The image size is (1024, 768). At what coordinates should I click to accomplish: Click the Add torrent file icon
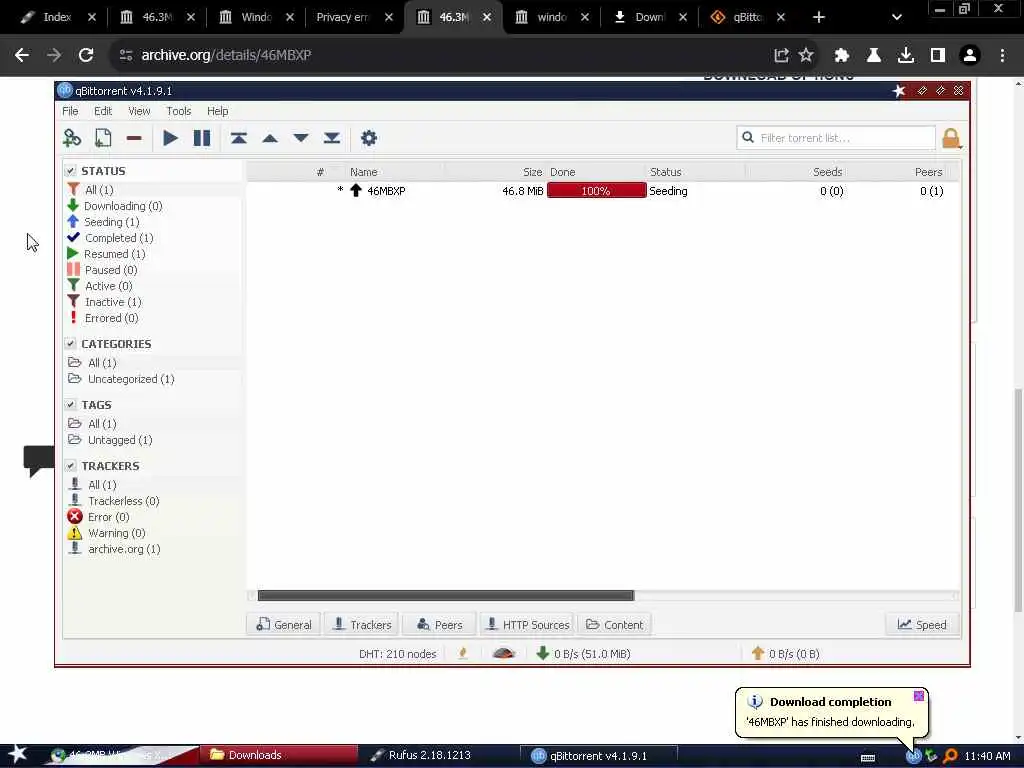coord(103,138)
